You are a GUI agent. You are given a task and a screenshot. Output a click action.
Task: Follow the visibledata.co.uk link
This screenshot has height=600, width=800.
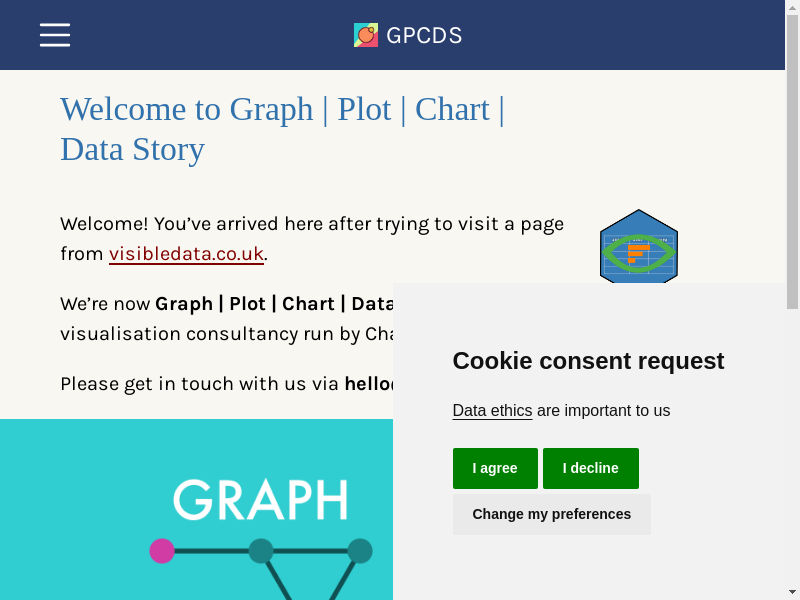[186, 253]
